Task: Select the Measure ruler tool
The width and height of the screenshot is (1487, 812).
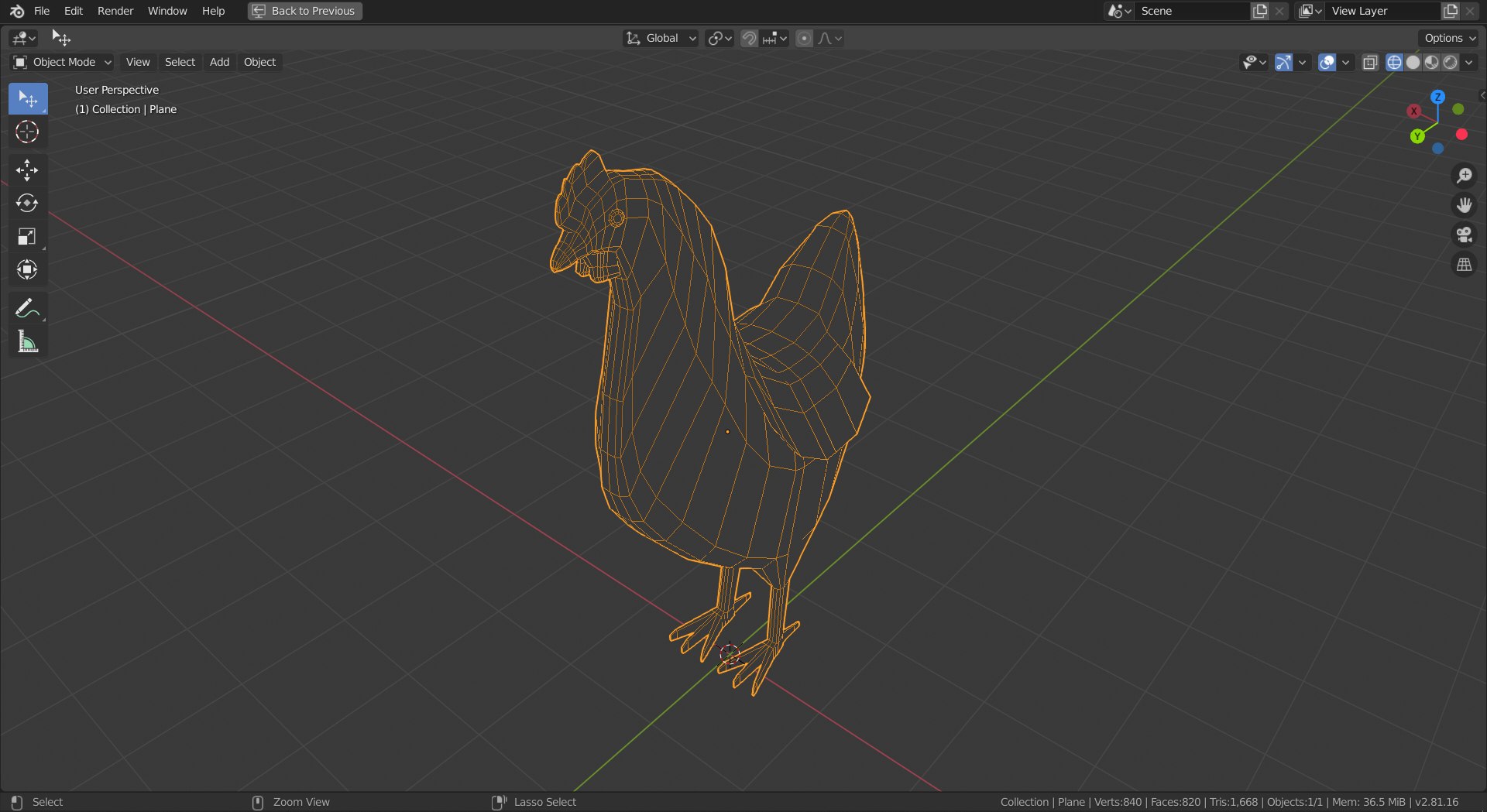Action: point(28,341)
